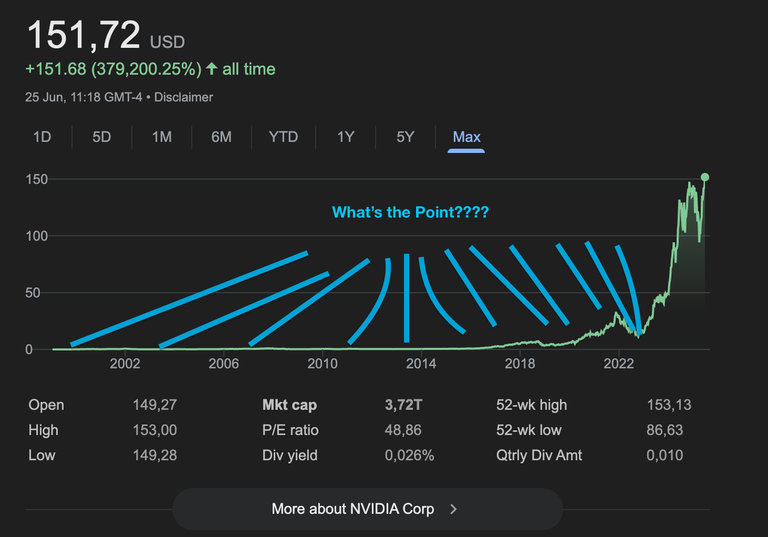Click the 2022 x-axis label
768x537 pixels.
pos(619,364)
